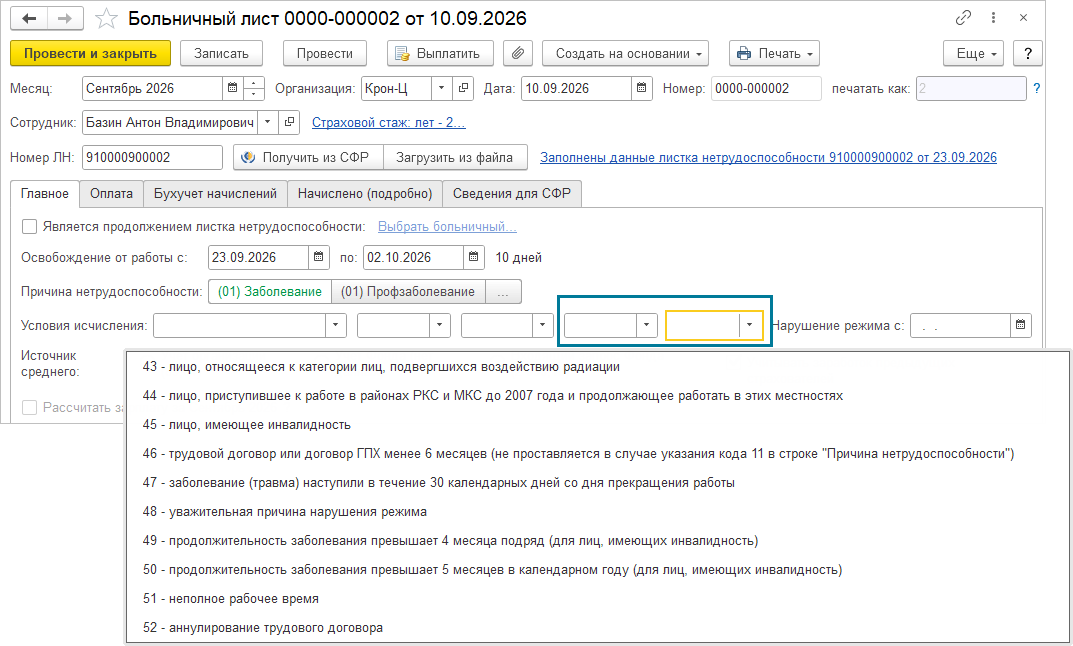
Task: Open the Еще menu button
Action: pyautogui.click(x=973, y=53)
